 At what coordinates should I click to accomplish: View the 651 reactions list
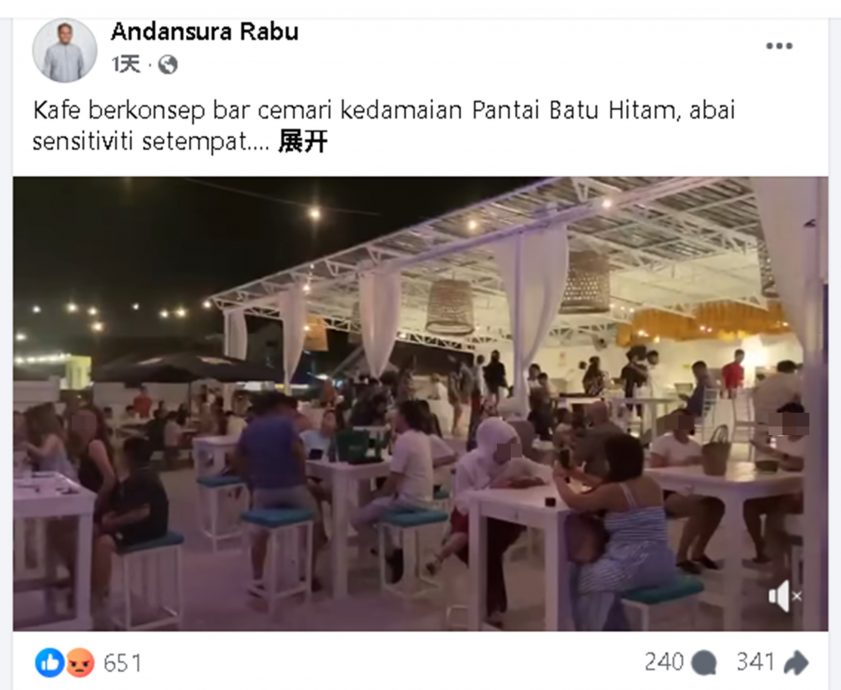pos(122,663)
